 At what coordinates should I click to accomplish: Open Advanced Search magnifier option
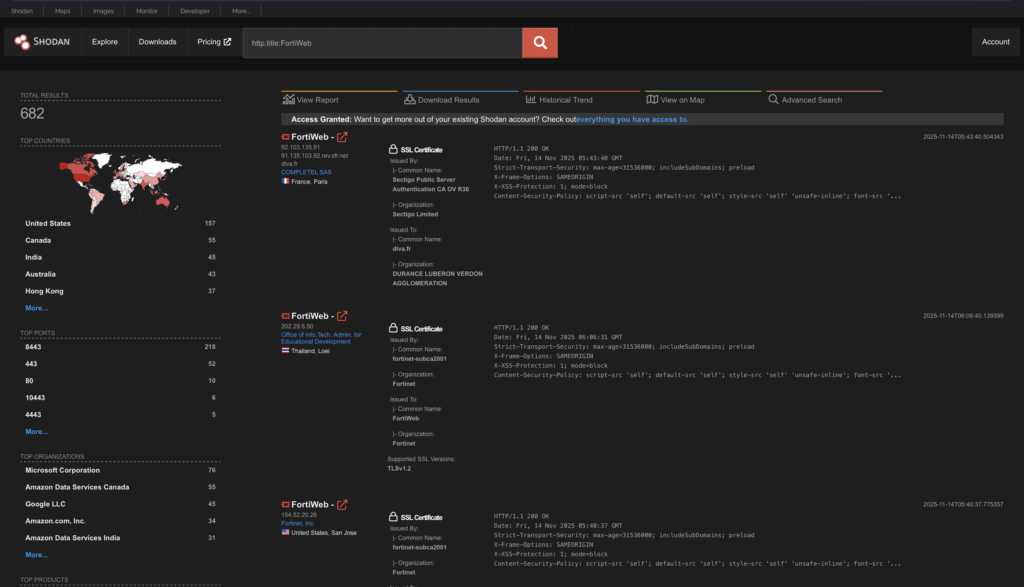773,99
